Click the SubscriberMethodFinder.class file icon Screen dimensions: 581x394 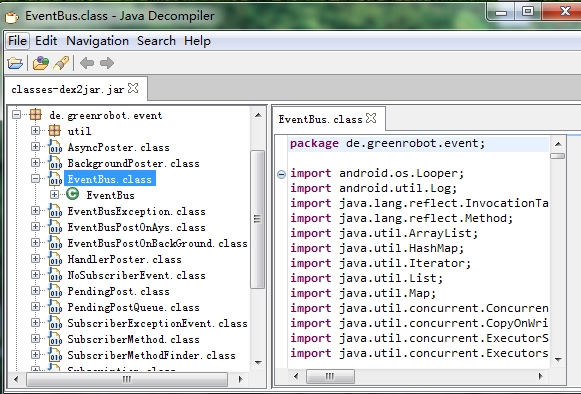tap(55, 355)
